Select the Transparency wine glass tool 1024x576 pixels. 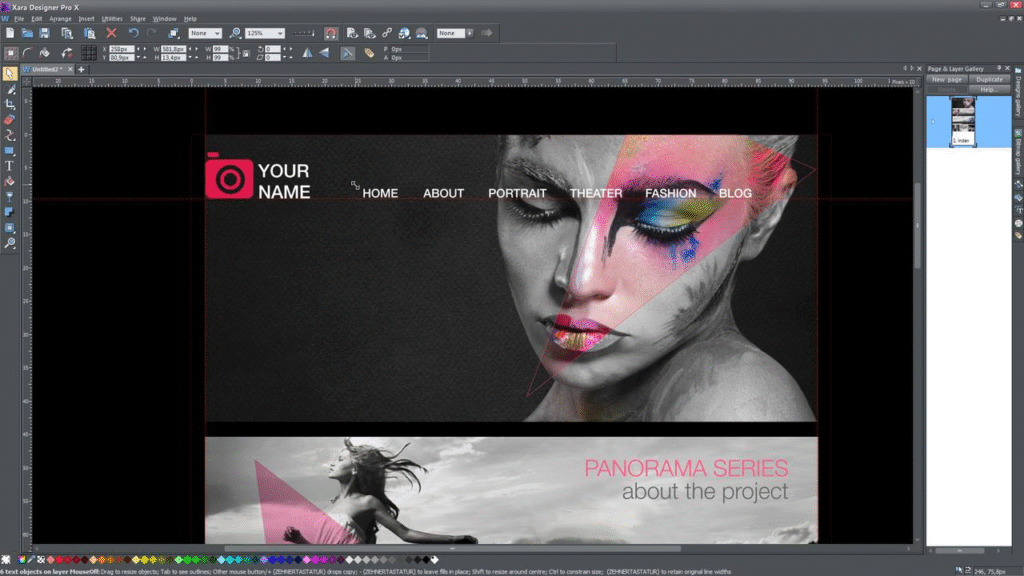(10, 197)
